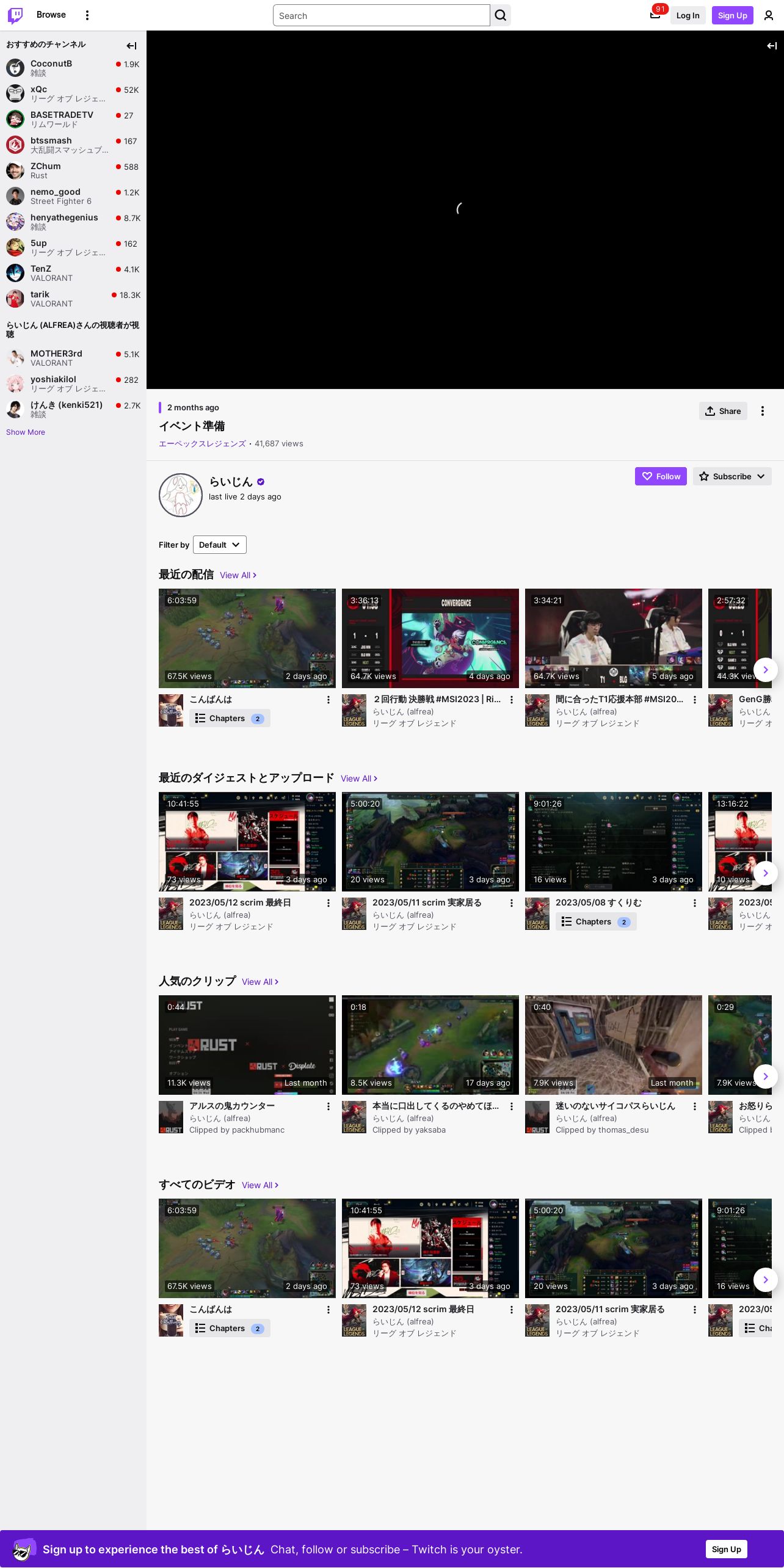Click Sign Up in the bottom purple banner
The image size is (784, 1568).
point(726,1549)
